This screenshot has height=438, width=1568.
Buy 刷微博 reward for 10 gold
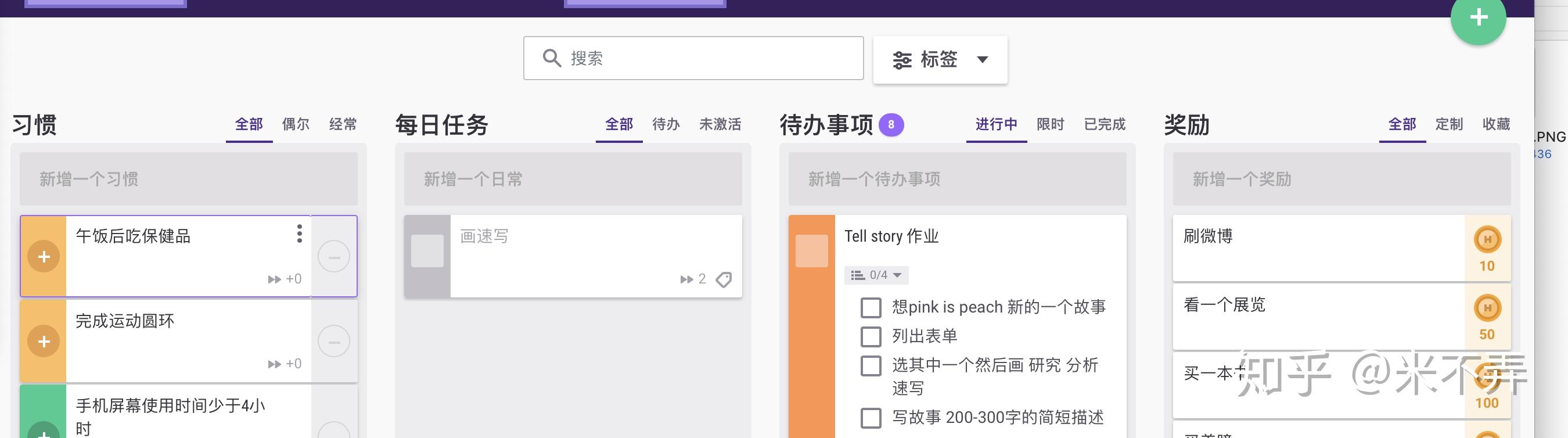(1487, 249)
